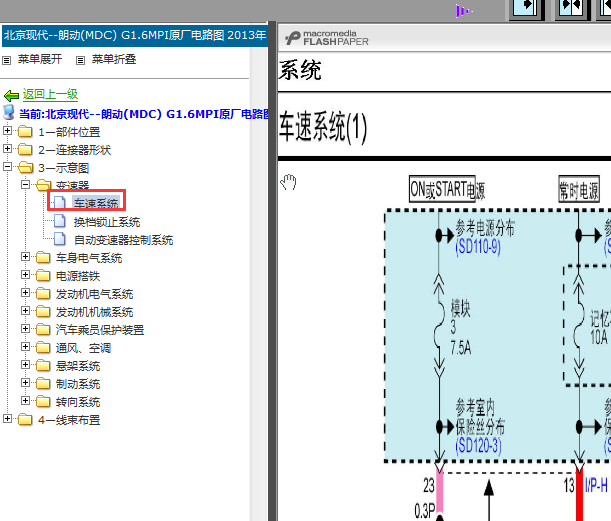Expand the 电源搭铁 folder
Viewport: 611px width, 521px height.
pos(25,274)
